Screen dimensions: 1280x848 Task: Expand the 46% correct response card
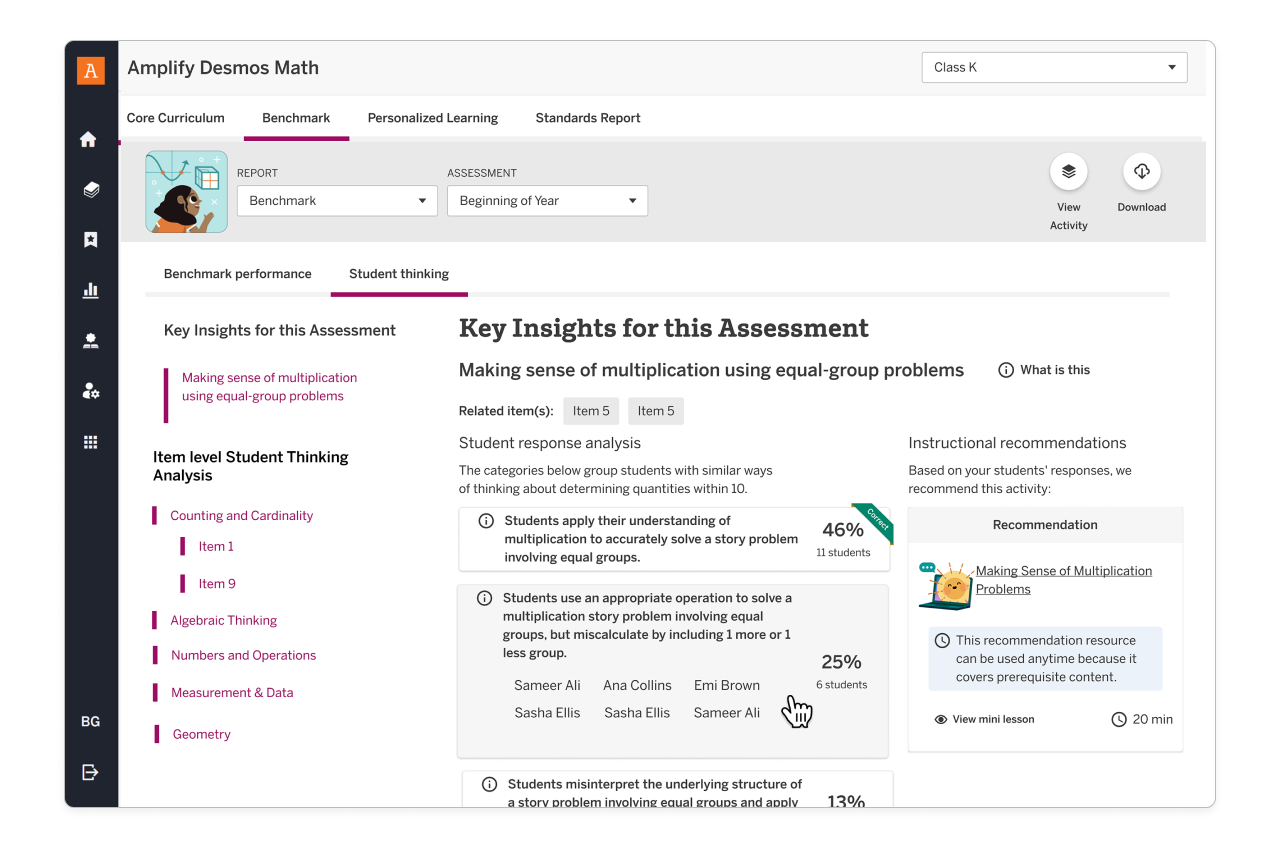click(650, 539)
